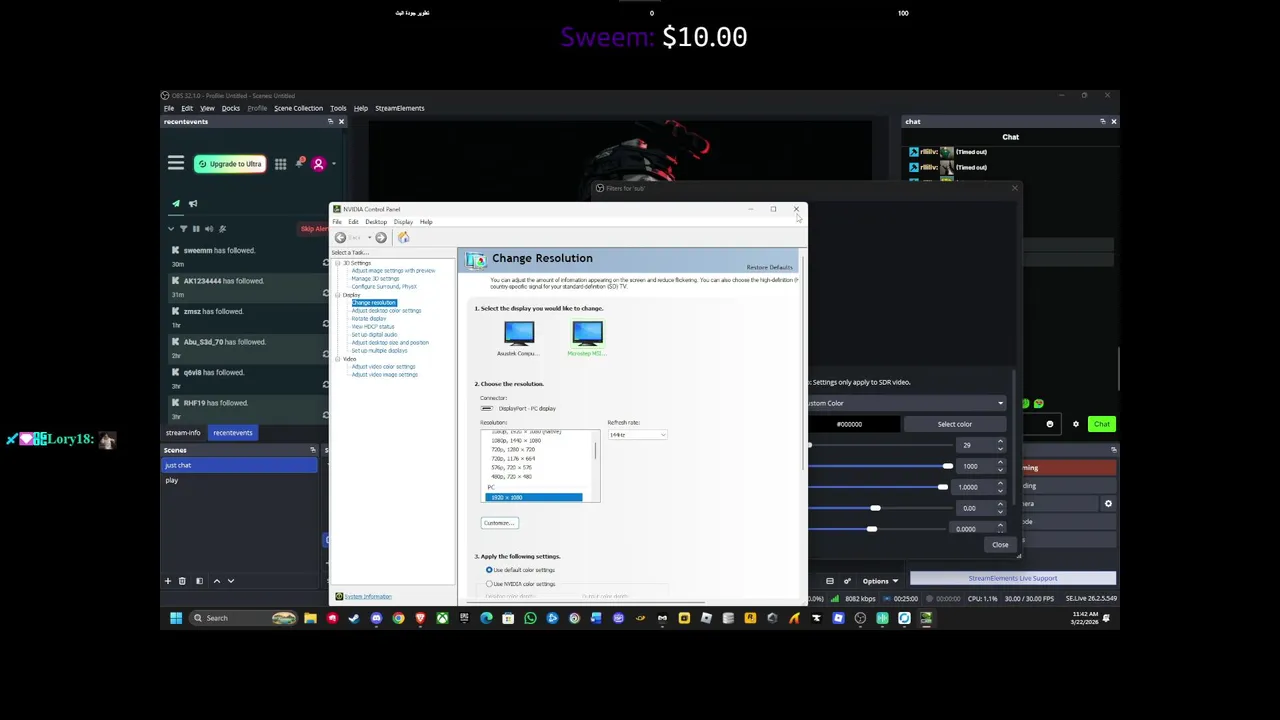Select the paper plane activity feed icon

(x=176, y=204)
